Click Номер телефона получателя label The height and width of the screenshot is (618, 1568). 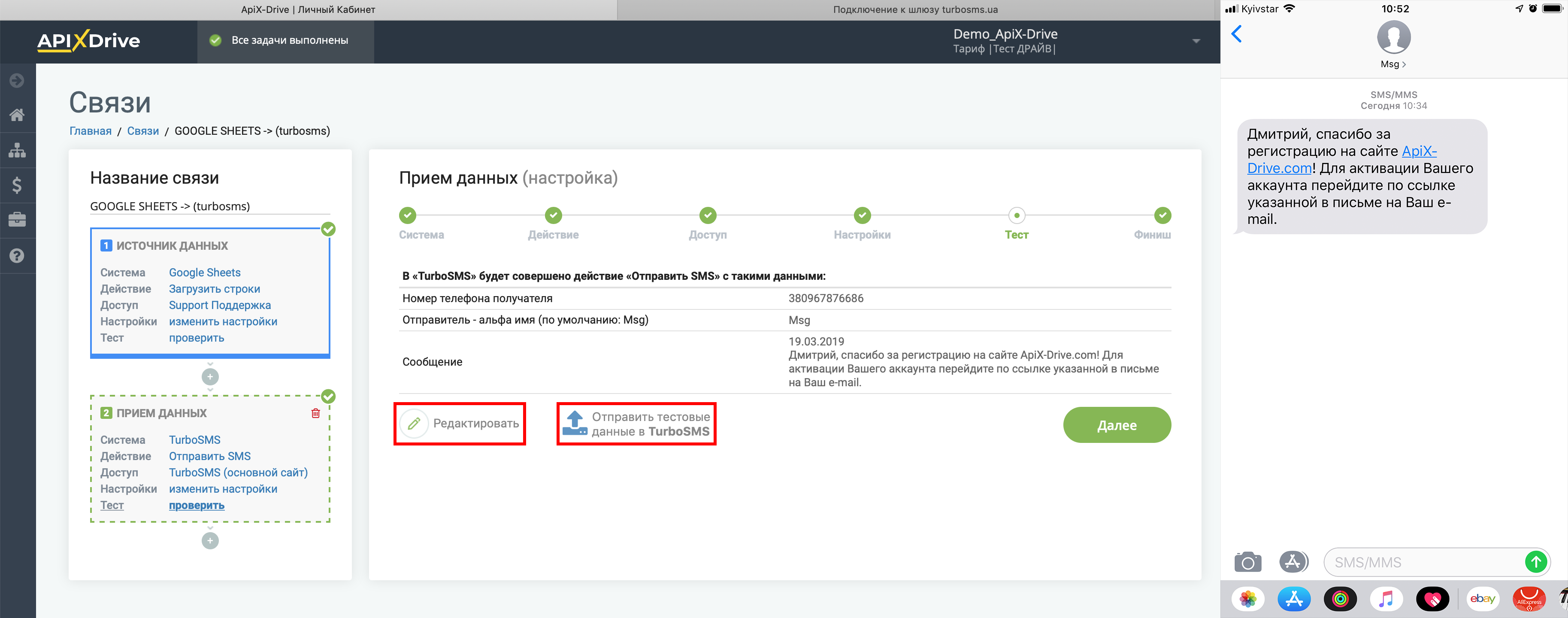point(477,298)
